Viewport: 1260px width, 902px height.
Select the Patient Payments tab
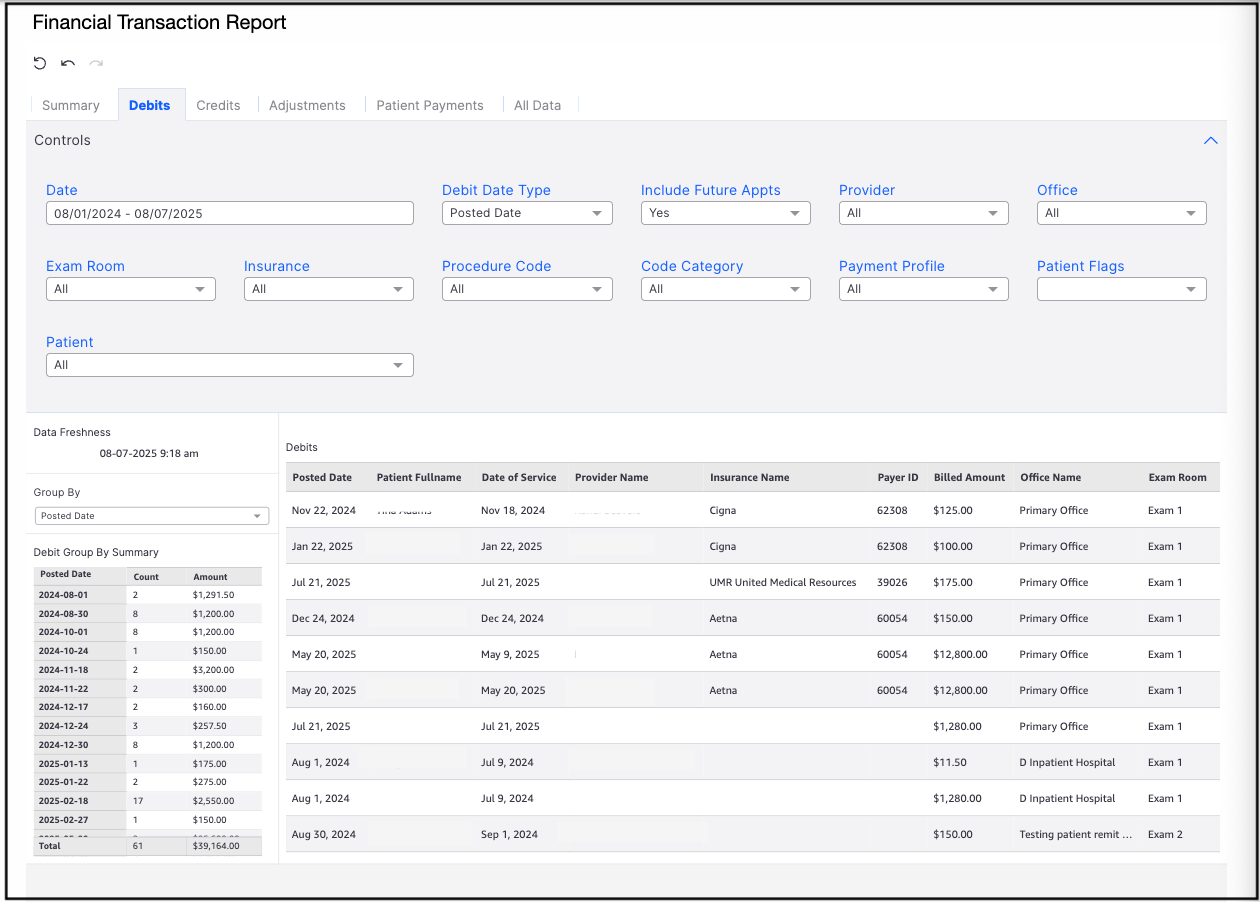point(430,105)
